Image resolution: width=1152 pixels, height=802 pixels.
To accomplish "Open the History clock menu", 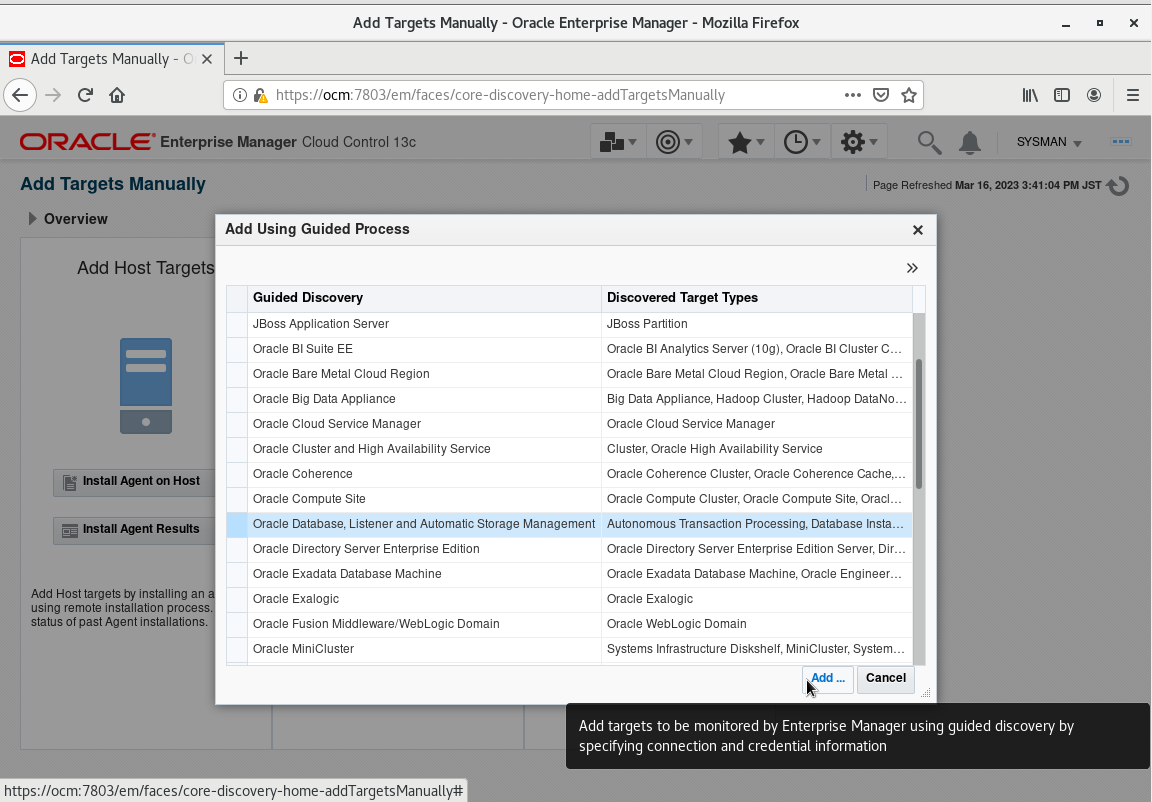I will click(x=802, y=142).
